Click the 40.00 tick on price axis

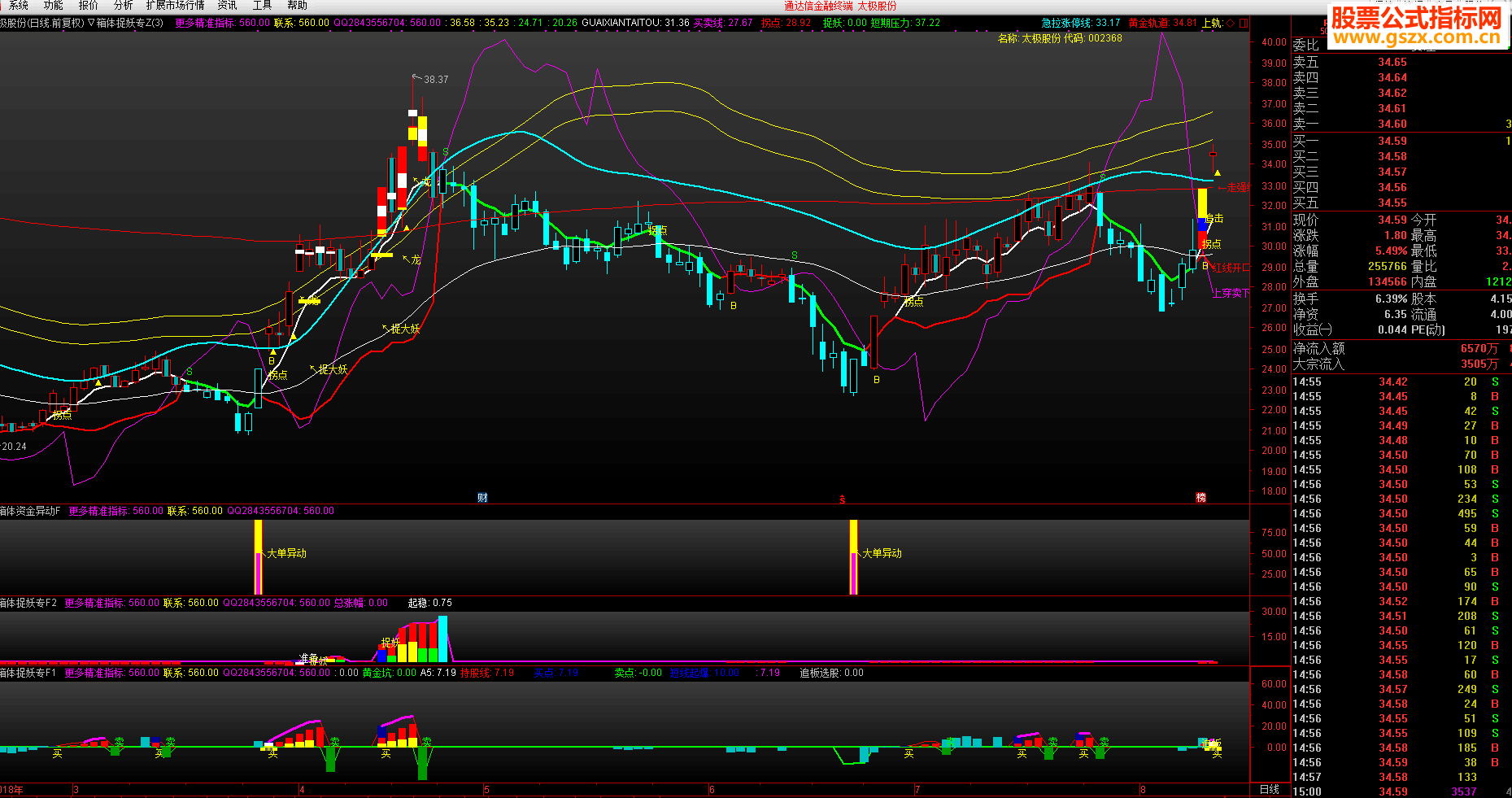1274,42
